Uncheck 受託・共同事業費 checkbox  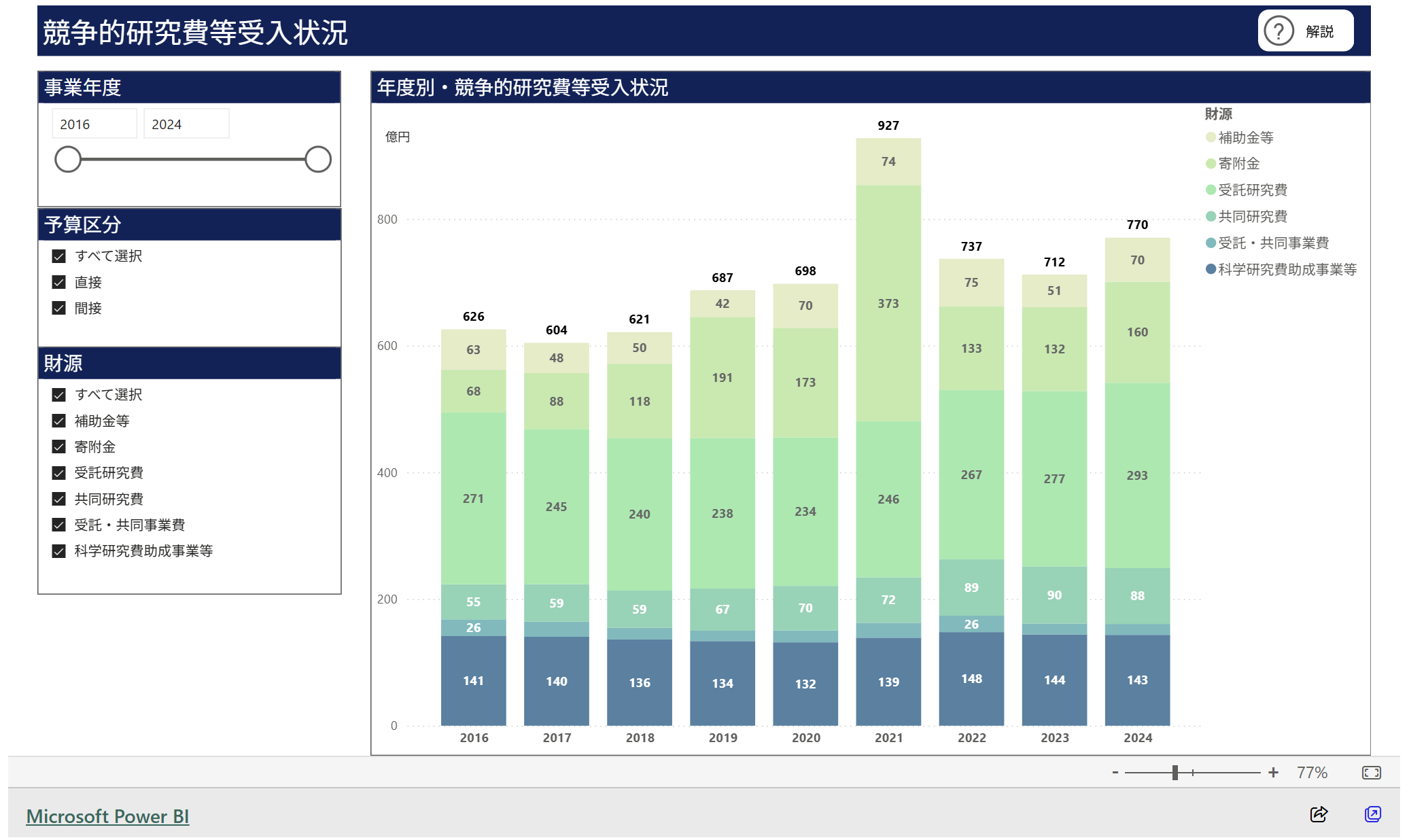pyautogui.click(x=59, y=525)
